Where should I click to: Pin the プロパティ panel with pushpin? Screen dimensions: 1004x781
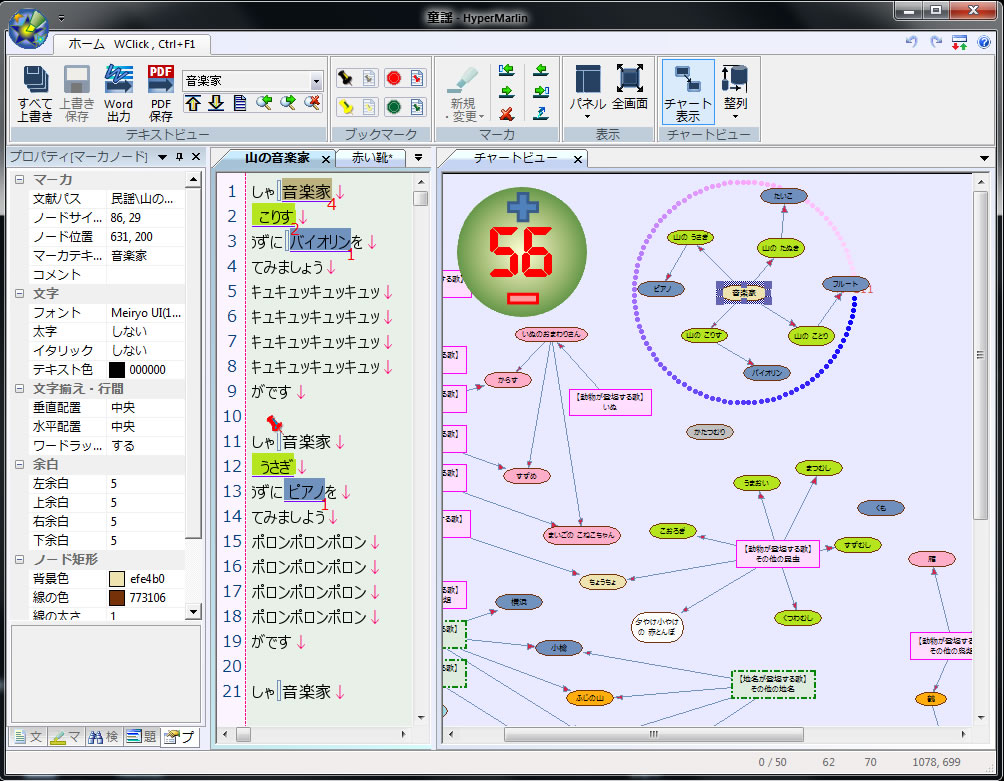[180, 157]
